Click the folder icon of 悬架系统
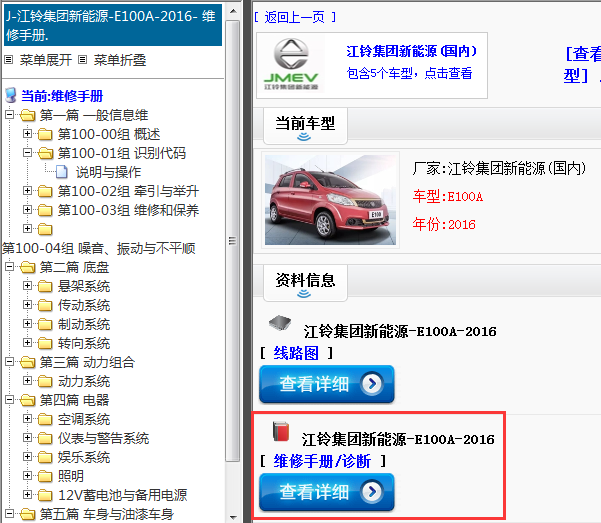The width and height of the screenshot is (601, 523). tap(45, 286)
